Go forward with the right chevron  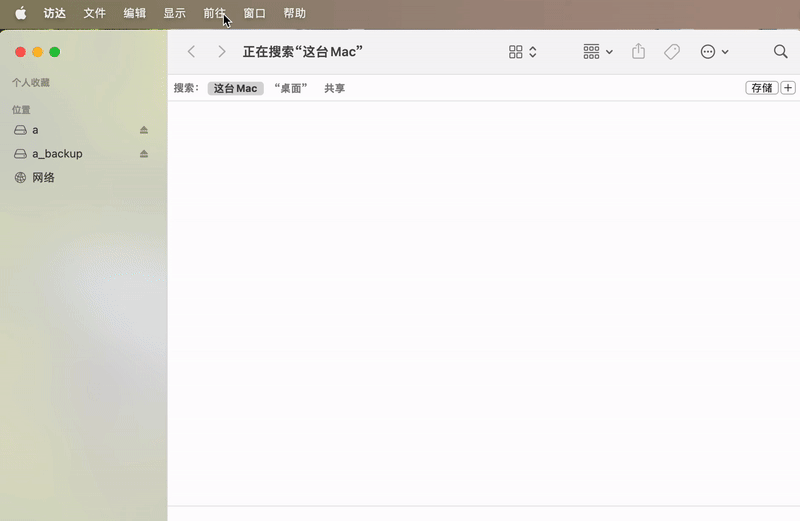(221, 52)
